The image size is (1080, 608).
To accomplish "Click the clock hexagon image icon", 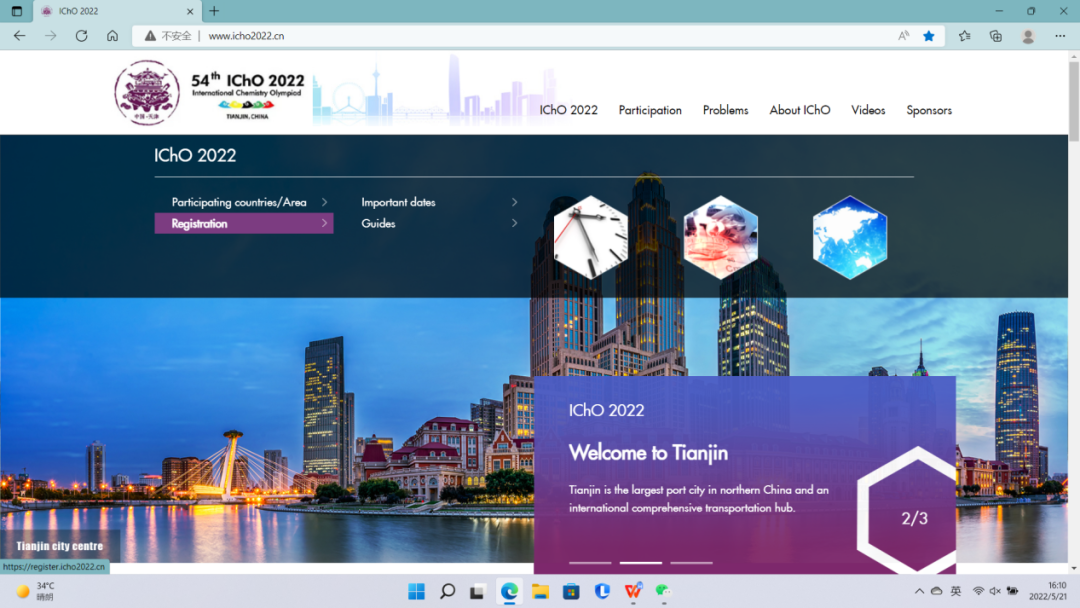I will (x=591, y=237).
